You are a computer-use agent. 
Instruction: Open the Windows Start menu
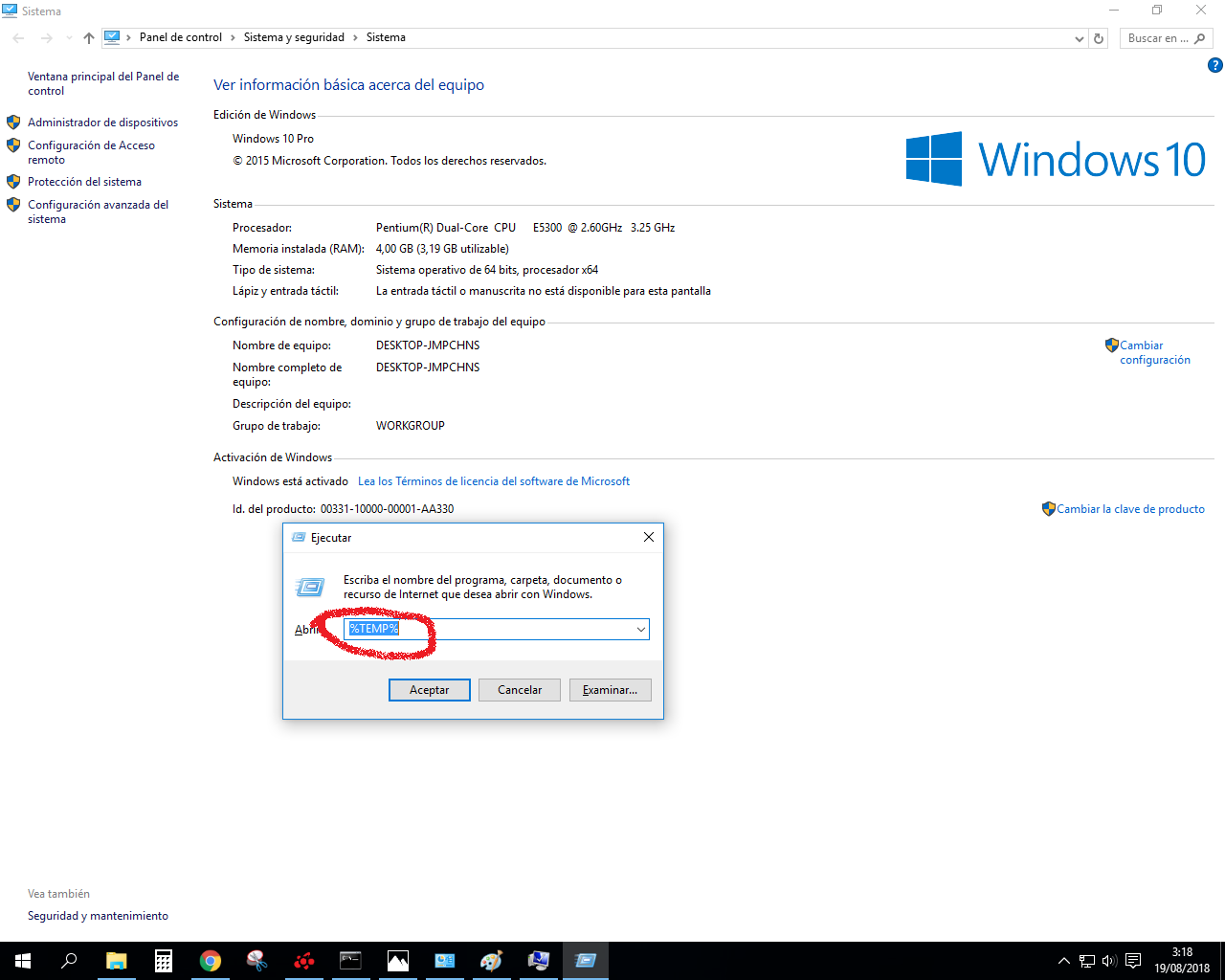tap(23, 961)
